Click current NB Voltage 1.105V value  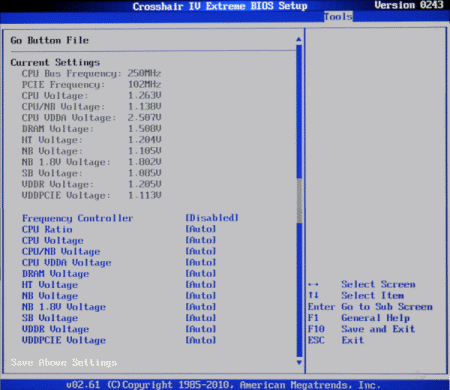tap(144, 151)
